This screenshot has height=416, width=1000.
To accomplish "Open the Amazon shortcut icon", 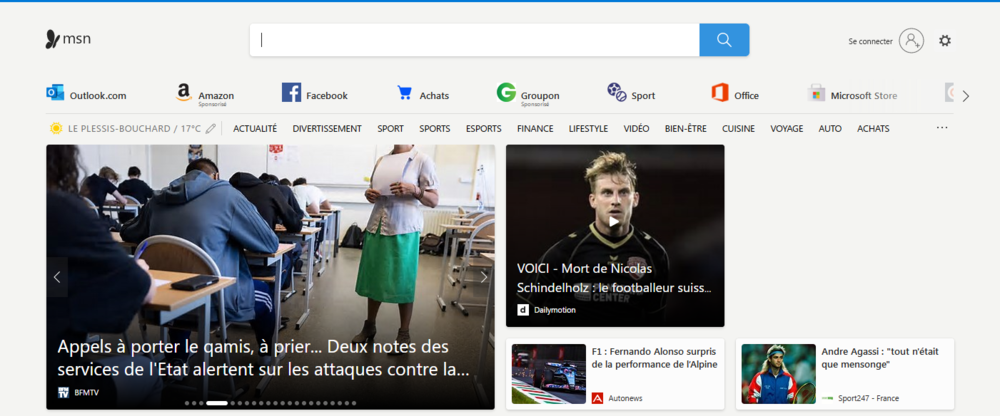I will point(184,94).
